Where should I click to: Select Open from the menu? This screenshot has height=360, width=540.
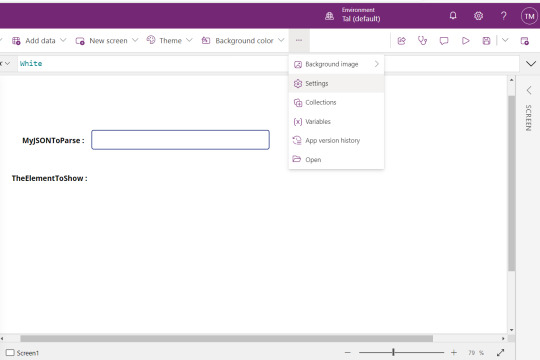click(x=336, y=160)
